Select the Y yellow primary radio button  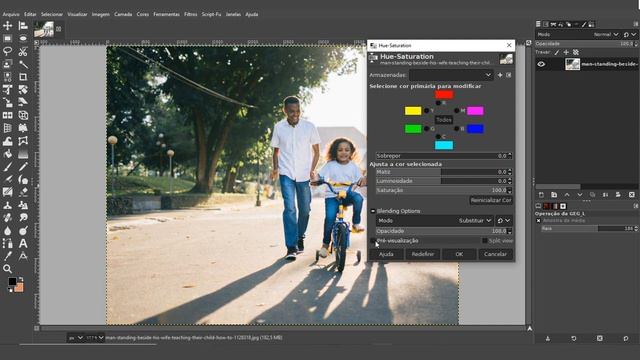tap(427, 111)
